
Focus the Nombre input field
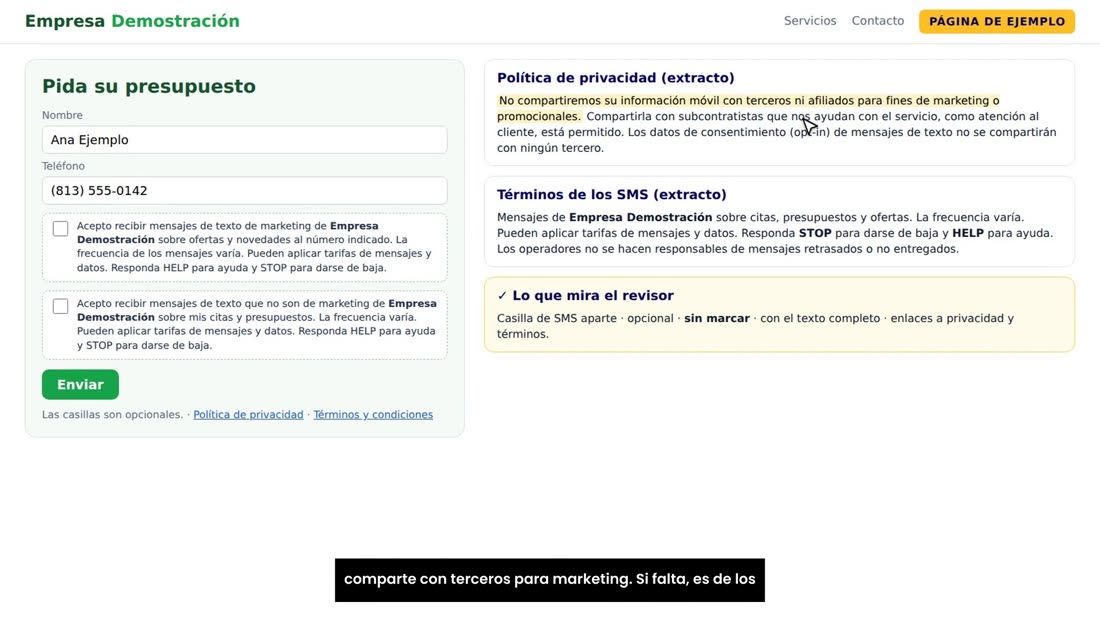(x=244, y=140)
